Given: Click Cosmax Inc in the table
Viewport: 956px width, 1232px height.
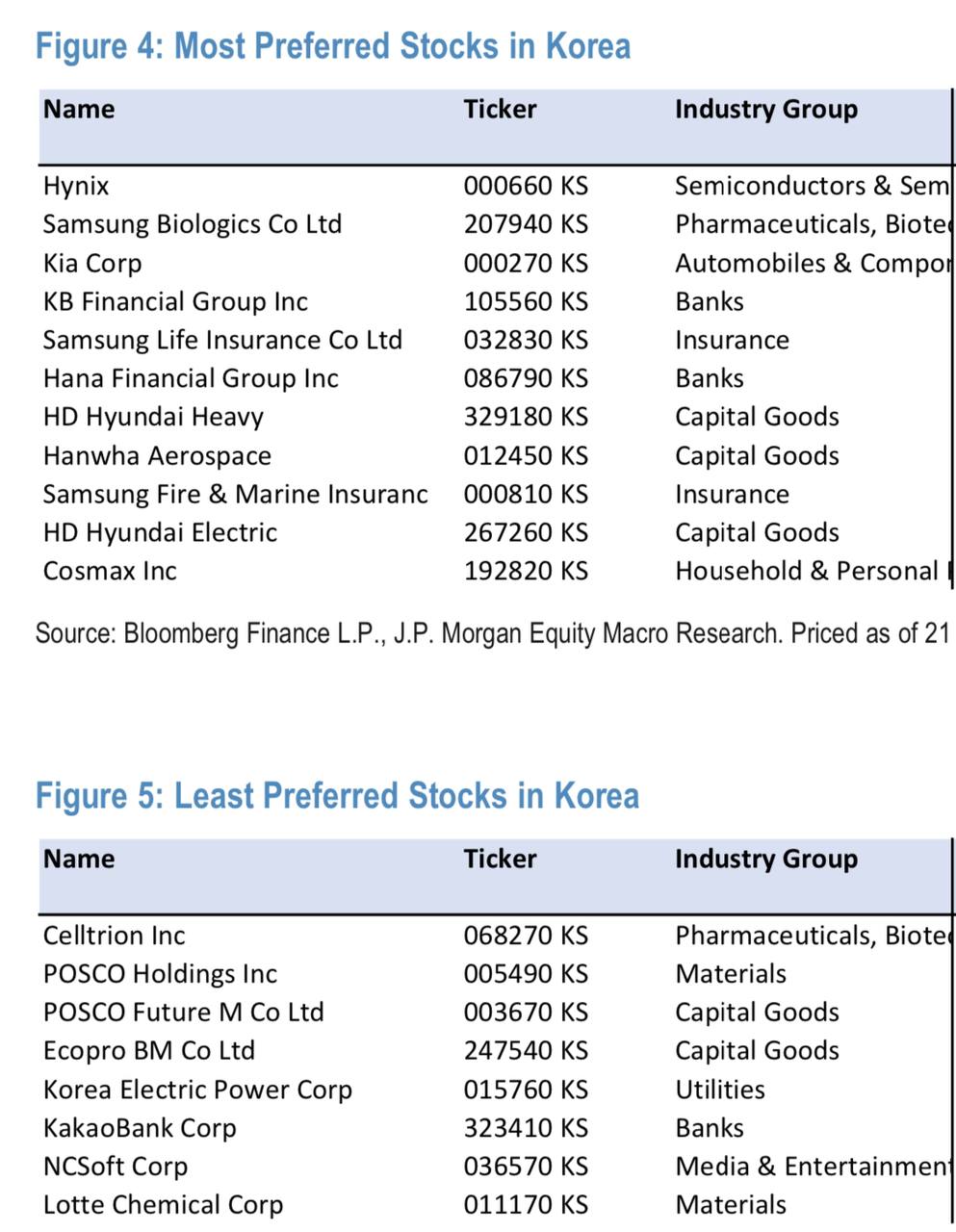Looking at the screenshot, I should click(110, 571).
